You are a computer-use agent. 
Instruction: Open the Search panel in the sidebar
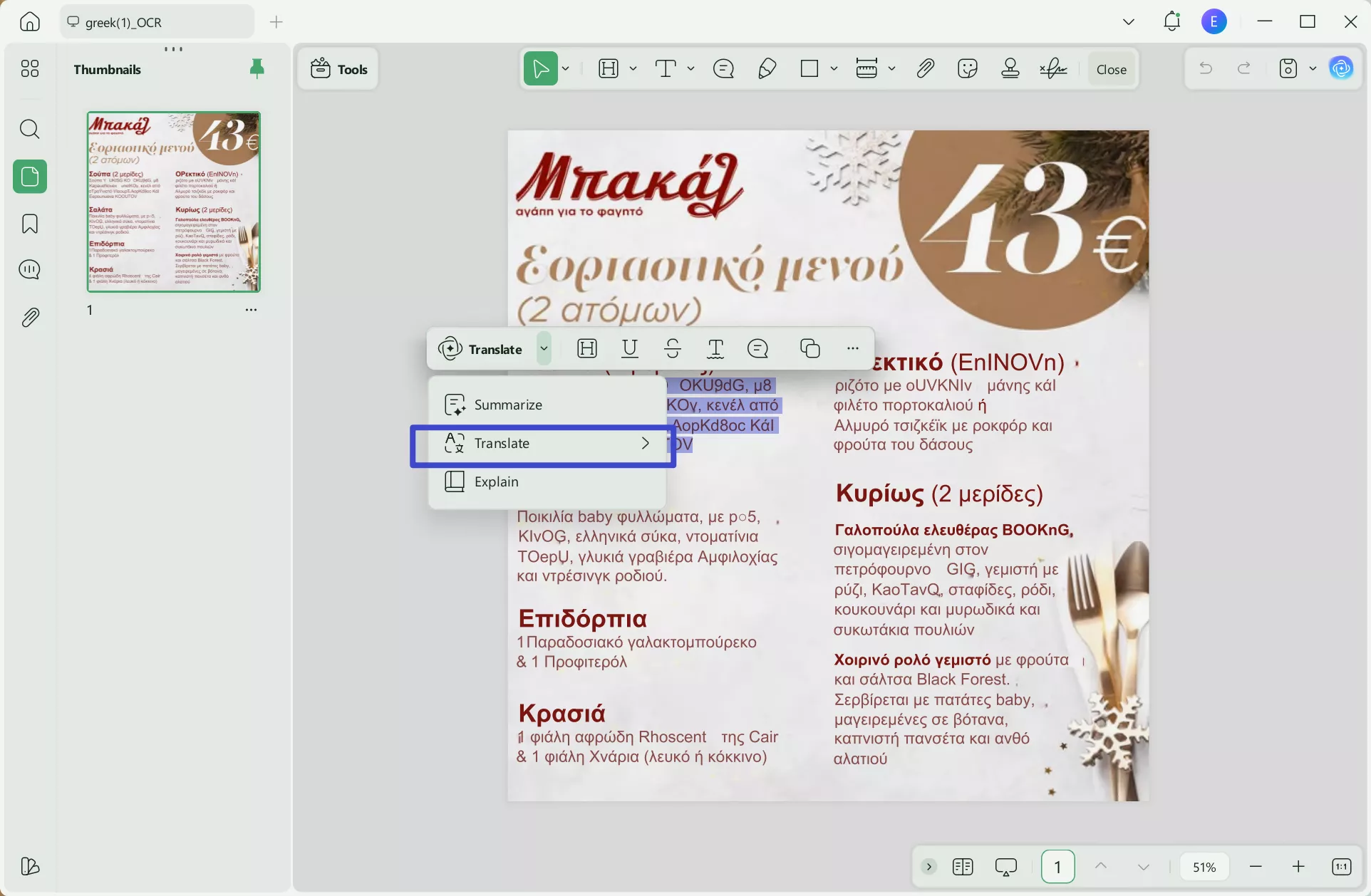[29, 129]
